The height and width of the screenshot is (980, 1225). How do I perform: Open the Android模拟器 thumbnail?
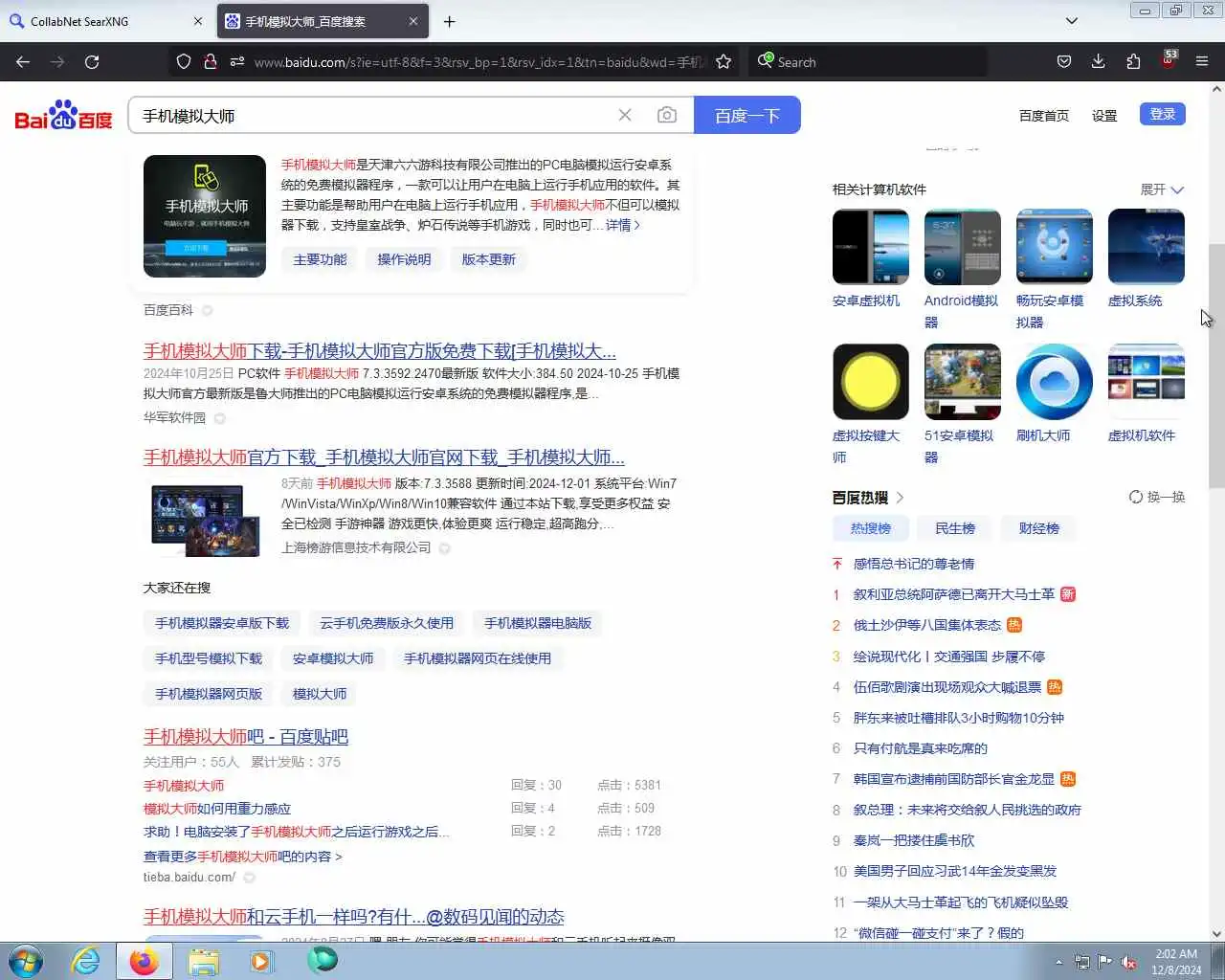point(963,247)
